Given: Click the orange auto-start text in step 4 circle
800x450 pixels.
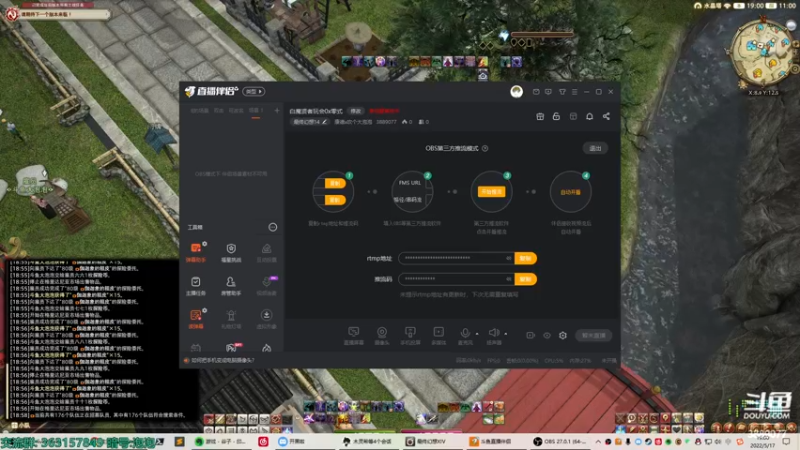Looking at the screenshot, I should click(x=570, y=192).
